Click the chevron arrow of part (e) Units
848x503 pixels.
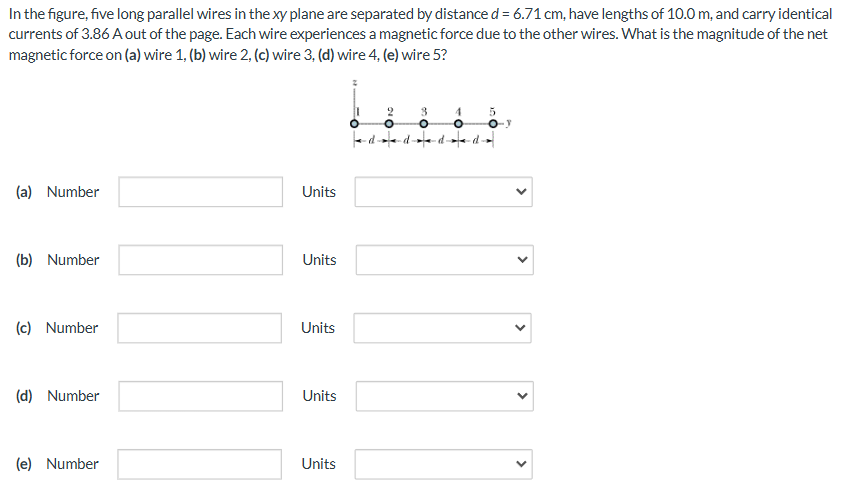click(x=521, y=464)
